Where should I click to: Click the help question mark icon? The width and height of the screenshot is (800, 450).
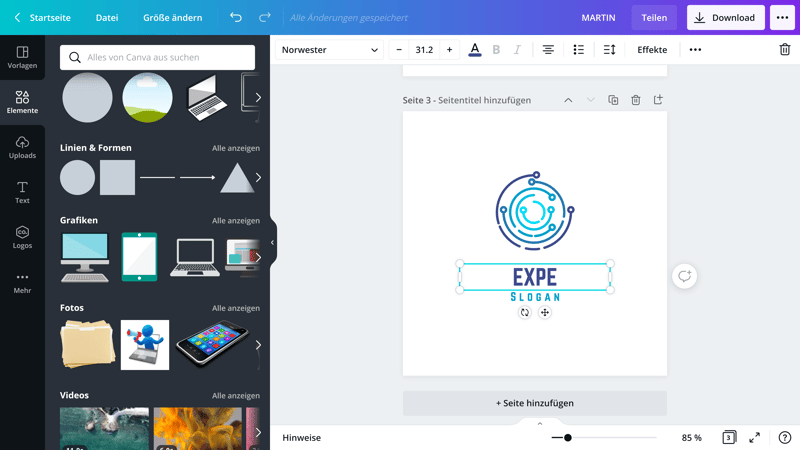click(785, 438)
